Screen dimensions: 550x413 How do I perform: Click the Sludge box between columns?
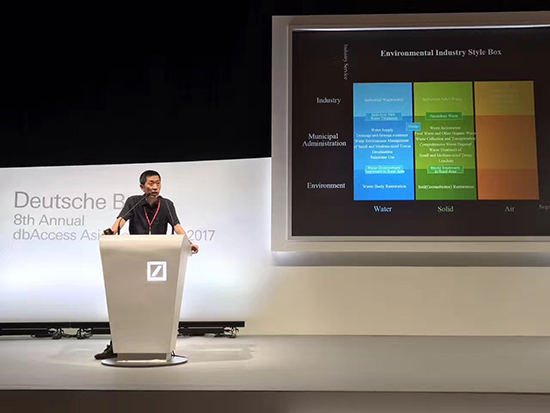coord(414,126)
